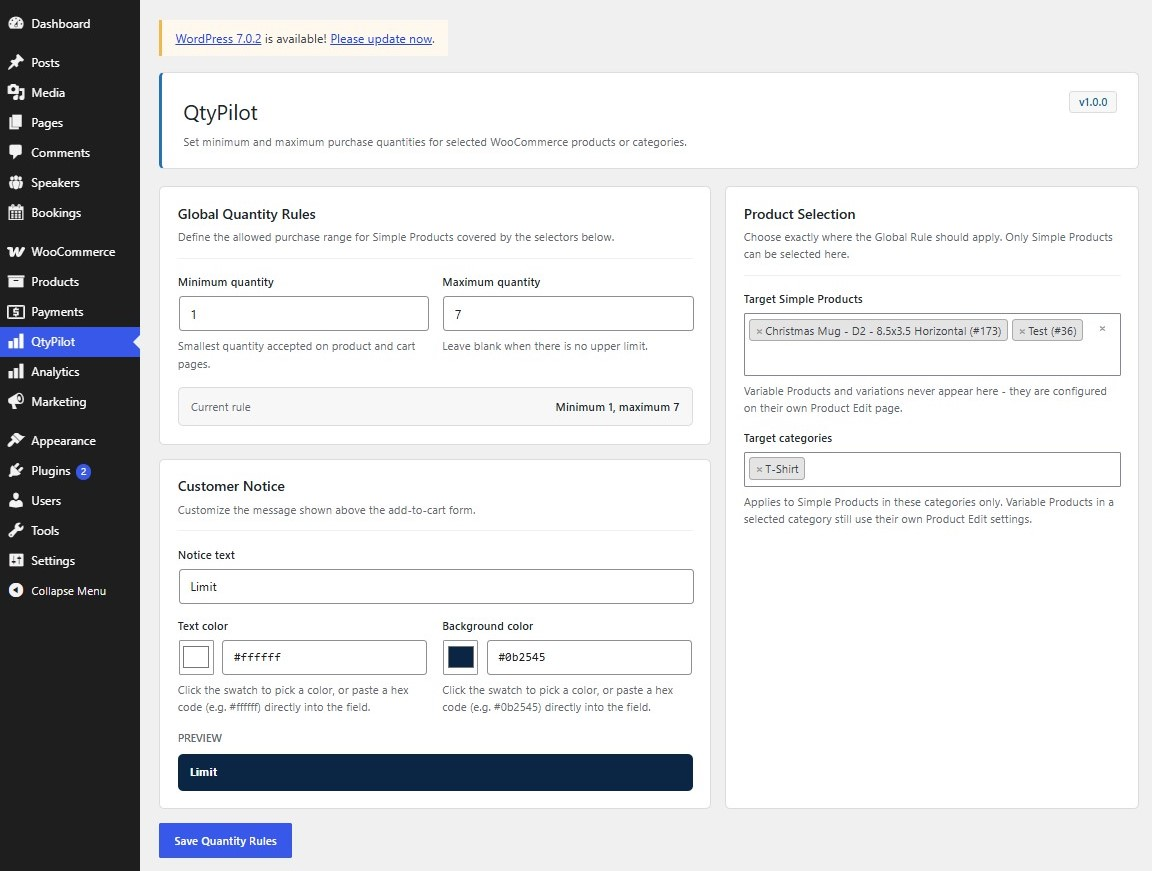This screenshot has height=871, width=1152.
Task: Click the Tools wrench icon
Action: (x=15, y=531)
